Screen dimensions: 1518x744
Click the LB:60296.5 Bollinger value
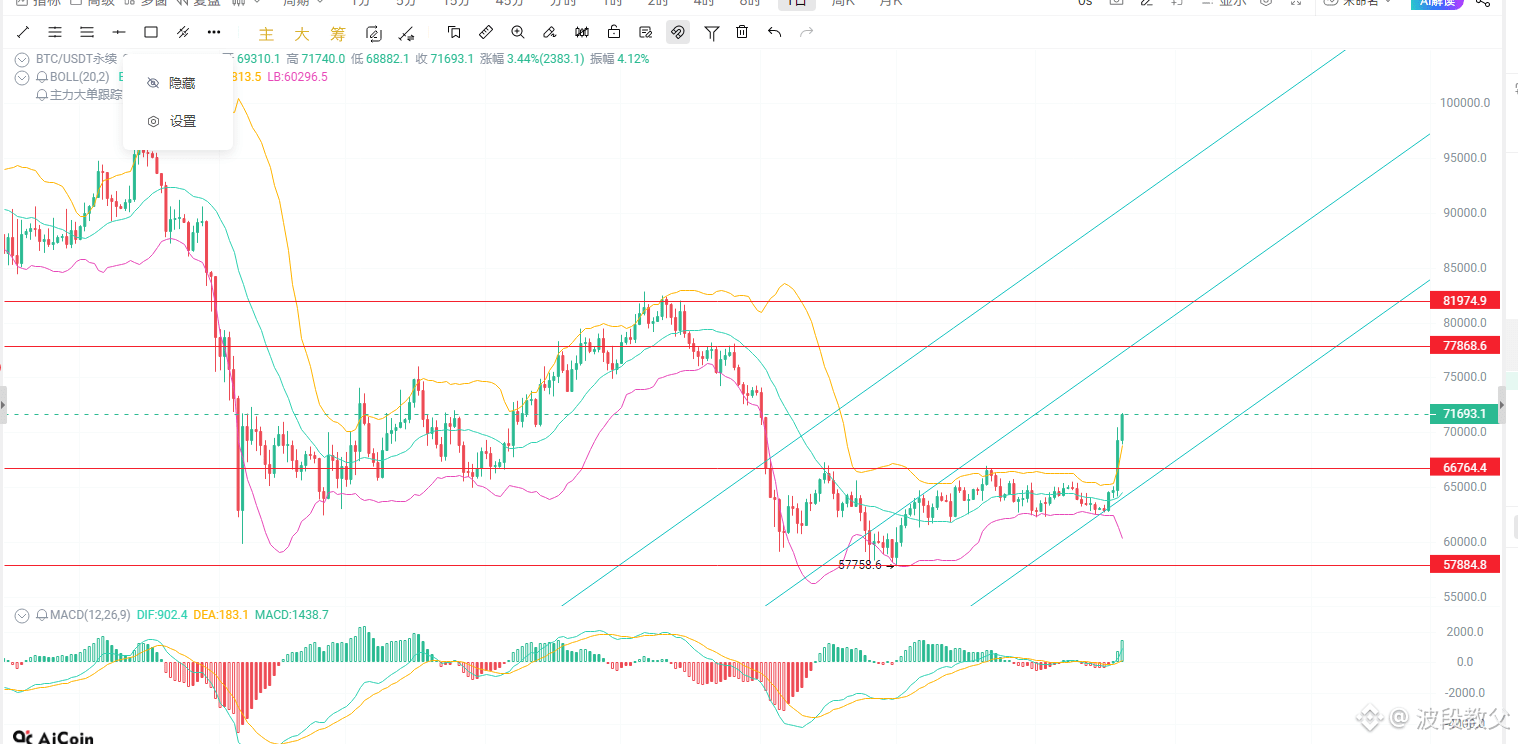point(297,77)
